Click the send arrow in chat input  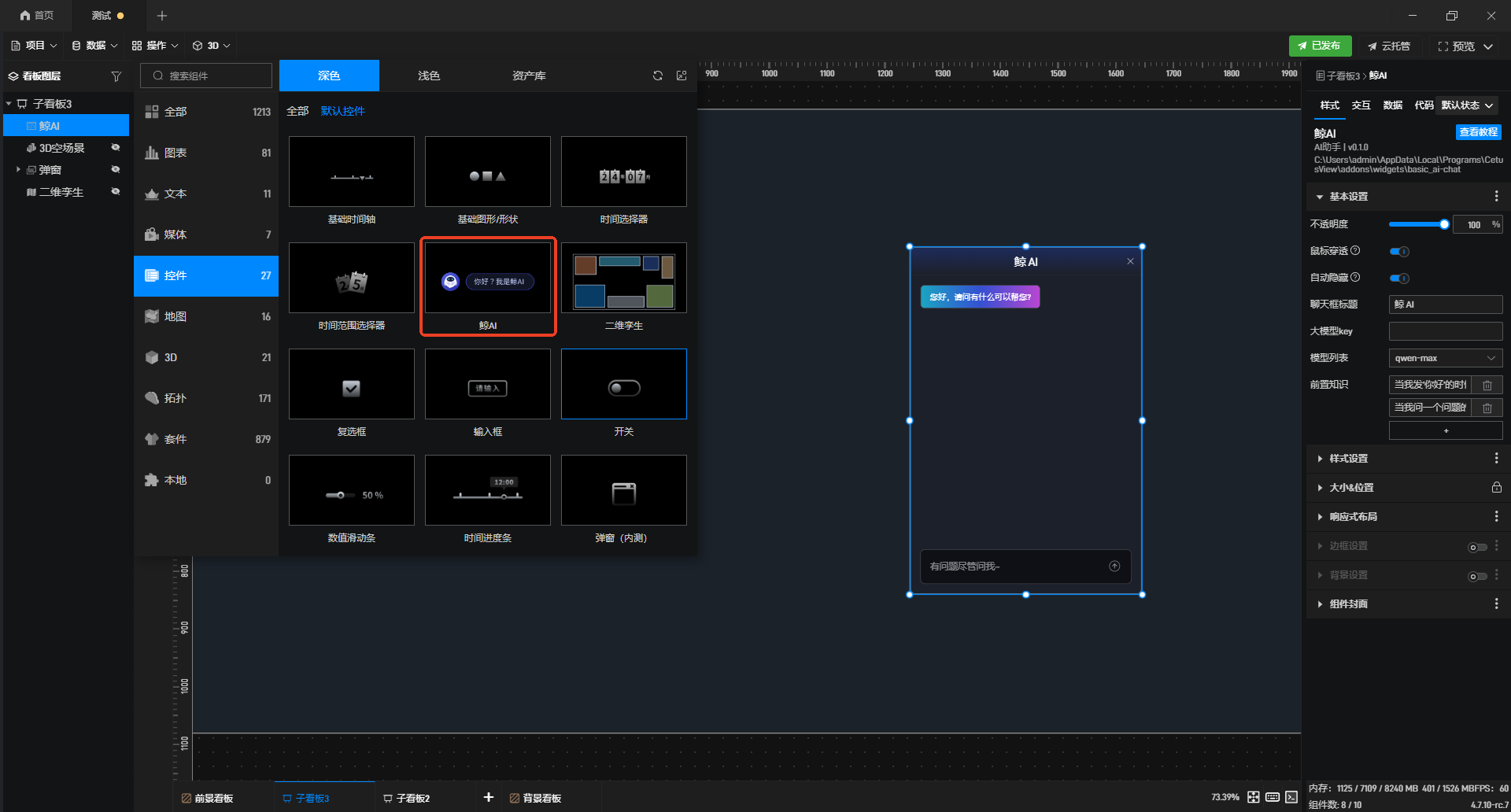[1114, 566]
